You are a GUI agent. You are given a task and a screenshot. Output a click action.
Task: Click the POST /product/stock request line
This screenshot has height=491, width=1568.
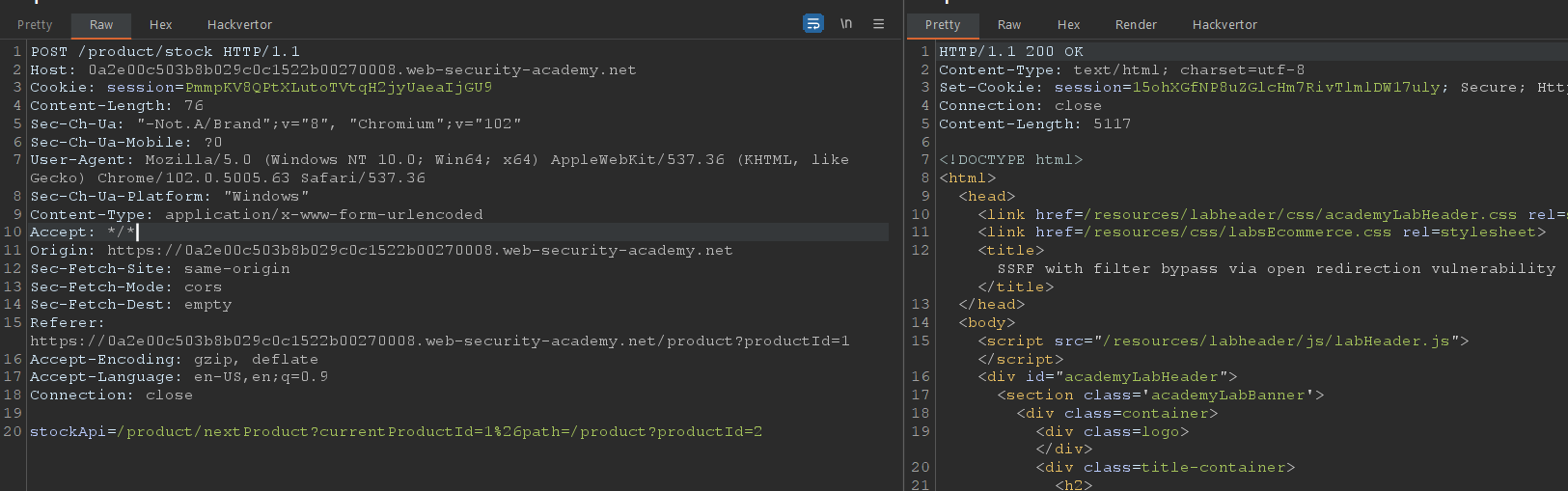(164, 52)
